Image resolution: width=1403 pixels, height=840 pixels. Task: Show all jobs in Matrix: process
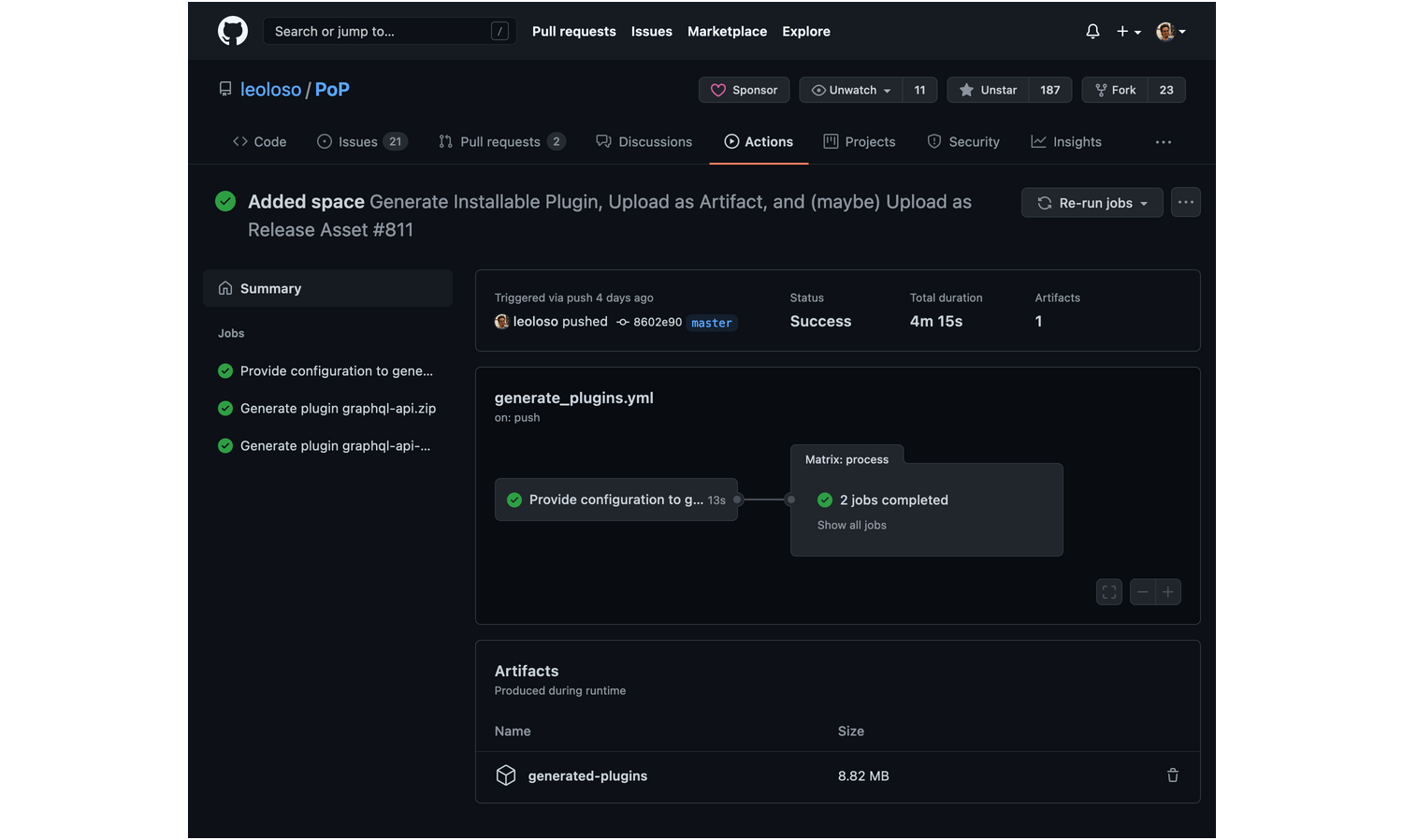(851, 525)
